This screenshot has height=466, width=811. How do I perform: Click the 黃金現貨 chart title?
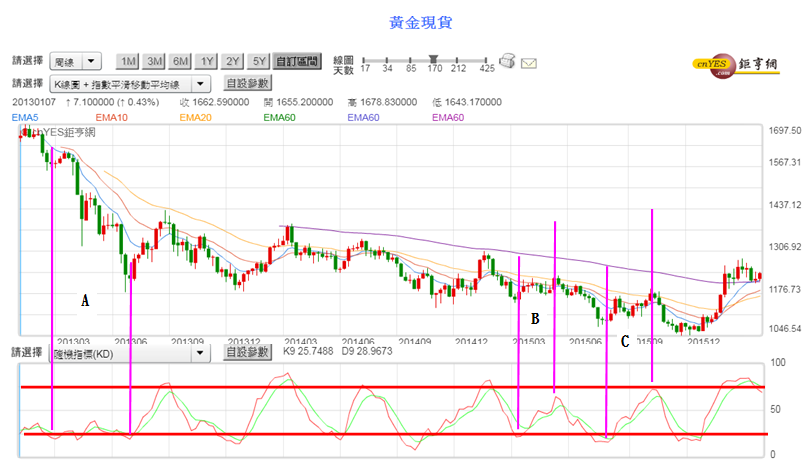pos(420,22)
